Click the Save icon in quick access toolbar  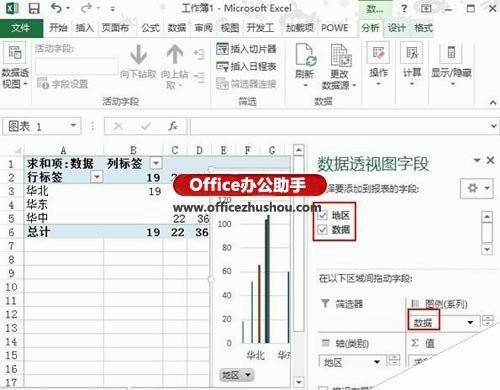coord(34,8)
